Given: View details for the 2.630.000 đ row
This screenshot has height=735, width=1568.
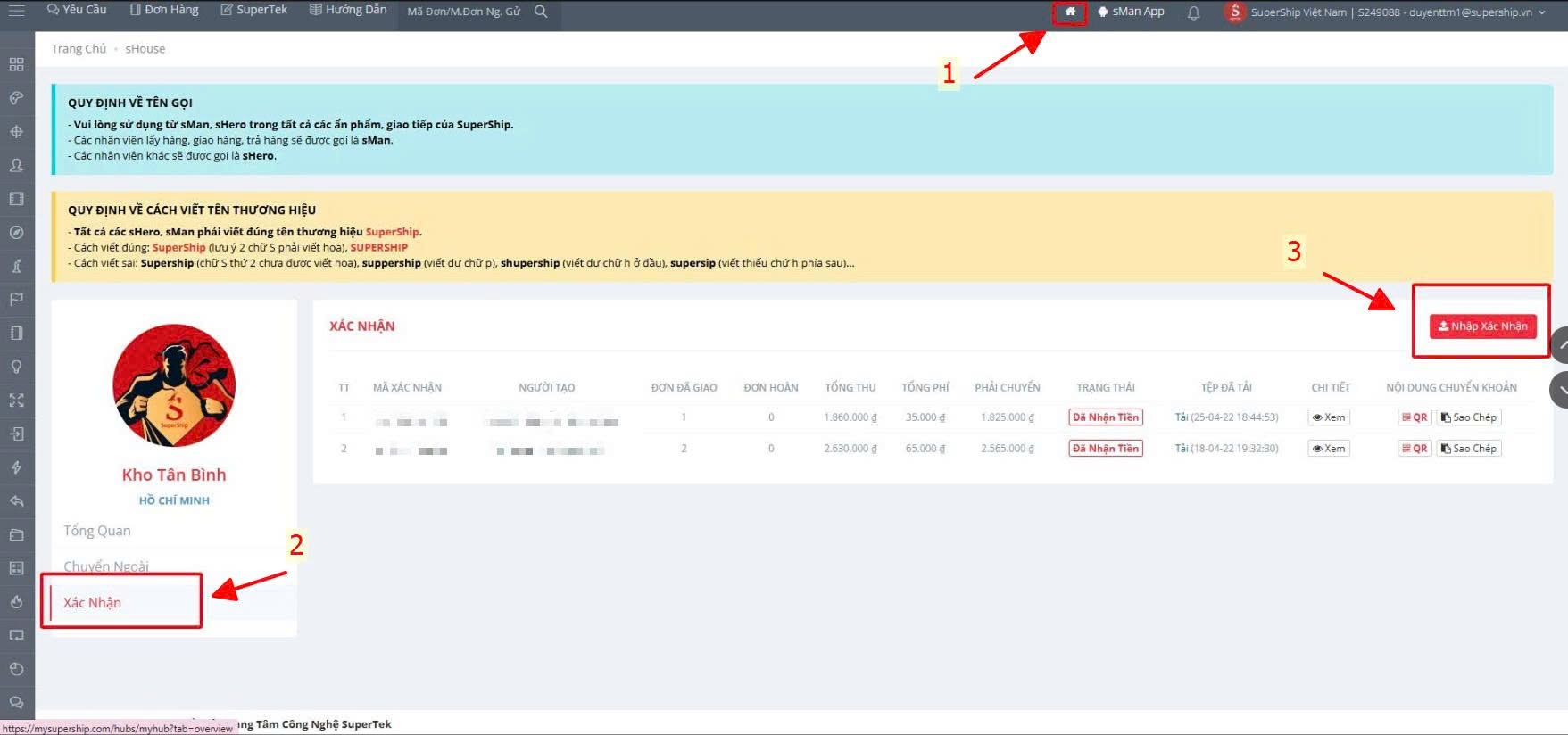Looking at the screenshot, I should pyautogui.click(x=1329, y=449).
